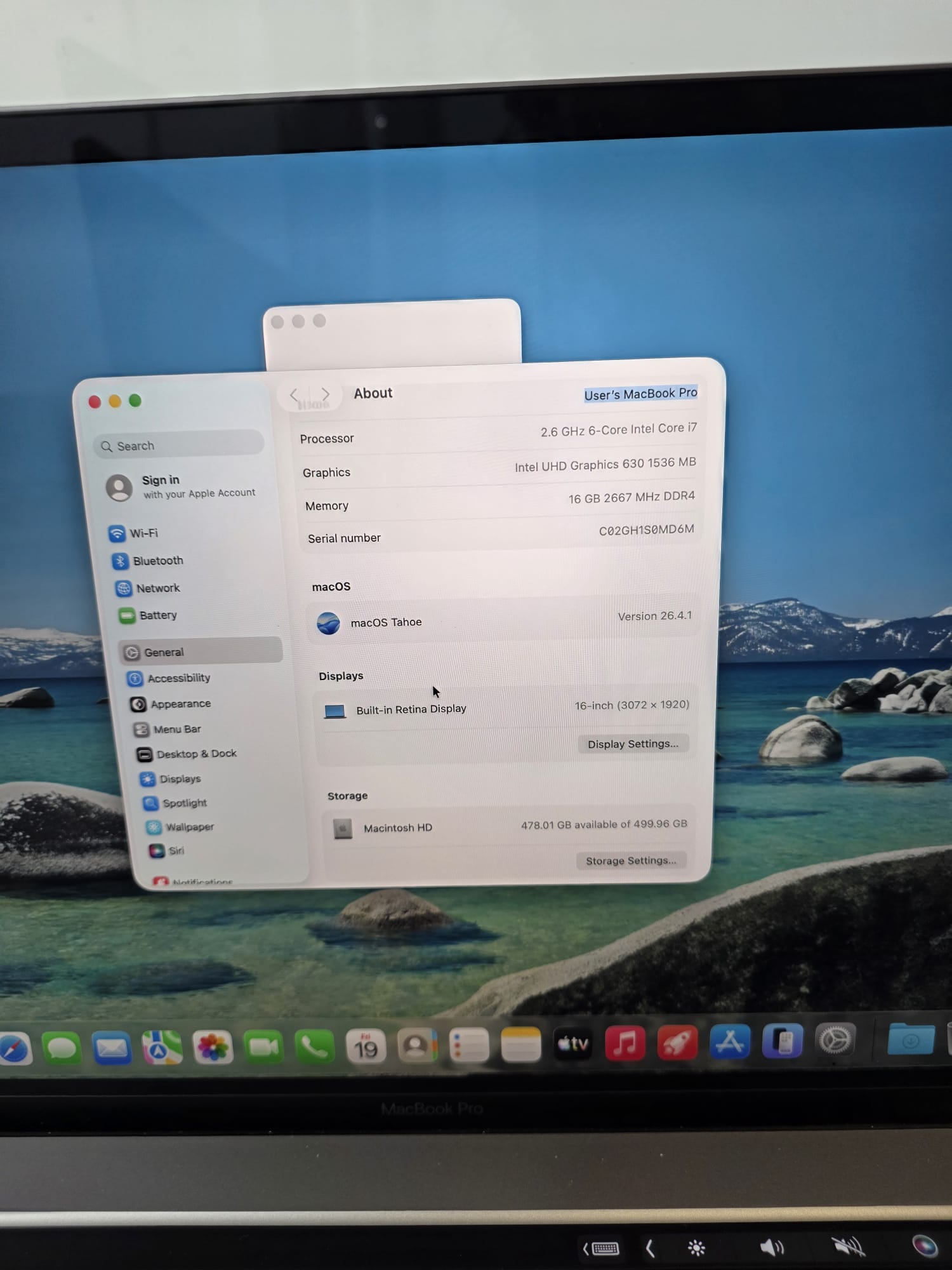Viewport: 952px width, 1270px height.
Task: Tap the Siri orb on Touch Bar
Action: (x=924, y=1245)
